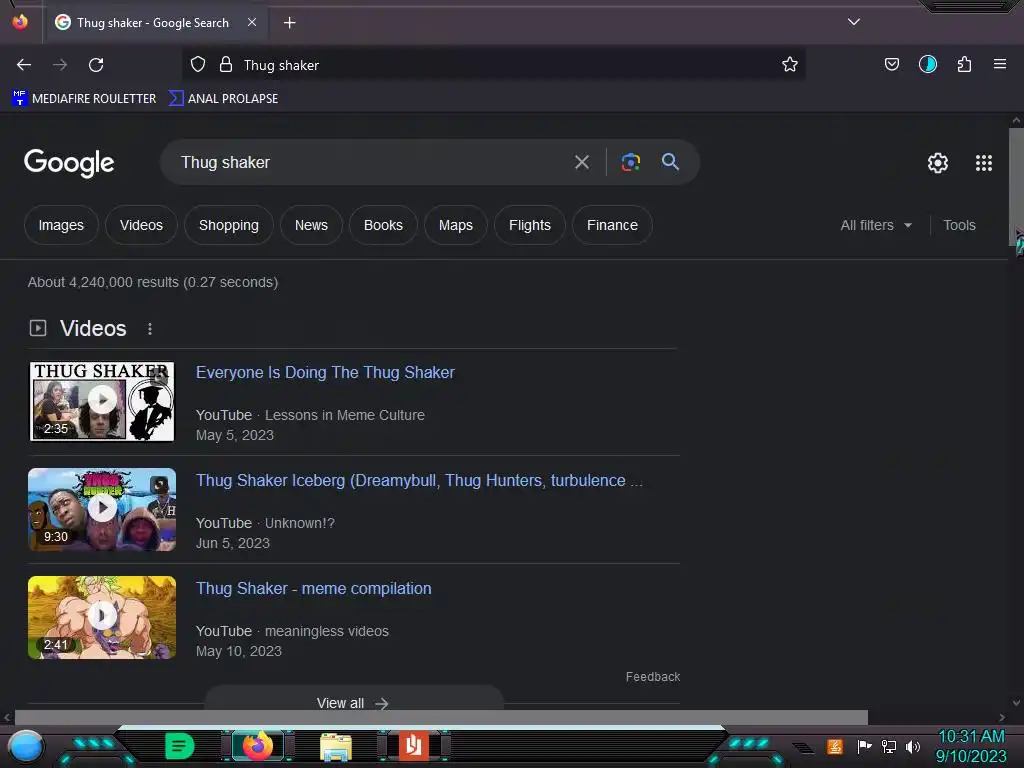Expand the All filters dropdown
The image size is (1024, 768).
click(876, 225)
